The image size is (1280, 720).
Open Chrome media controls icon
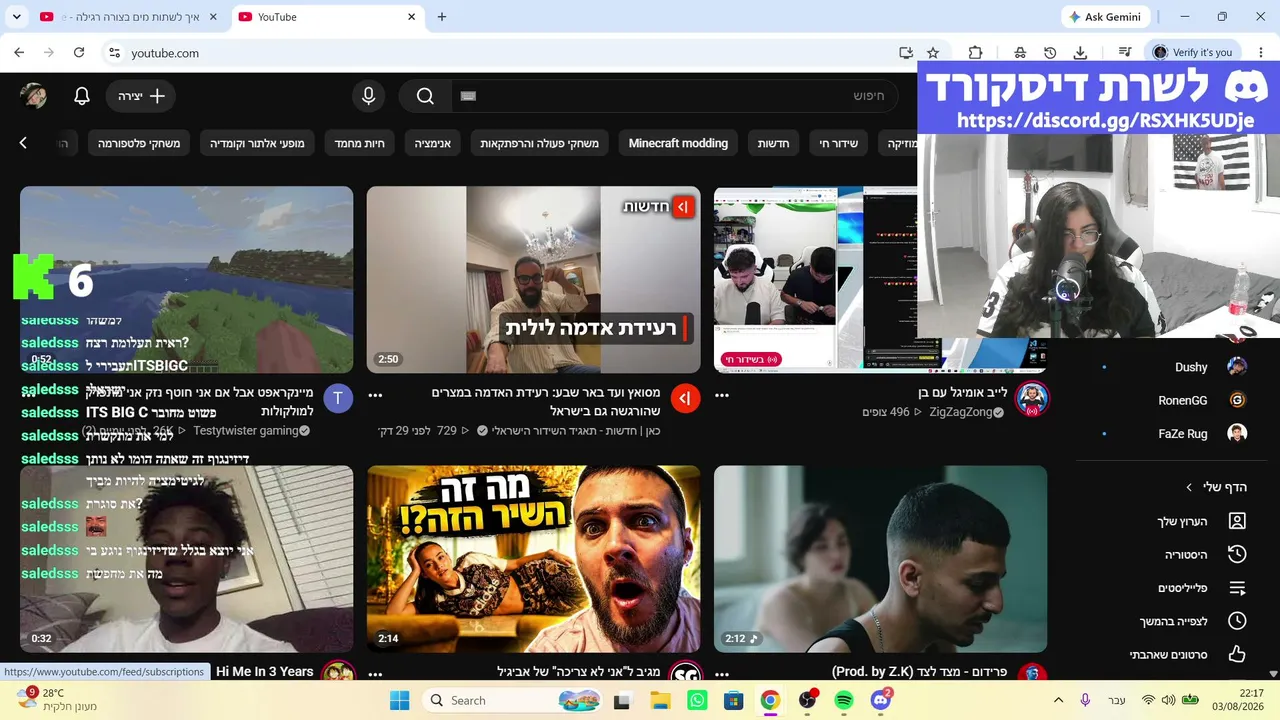pos(1125,53)
